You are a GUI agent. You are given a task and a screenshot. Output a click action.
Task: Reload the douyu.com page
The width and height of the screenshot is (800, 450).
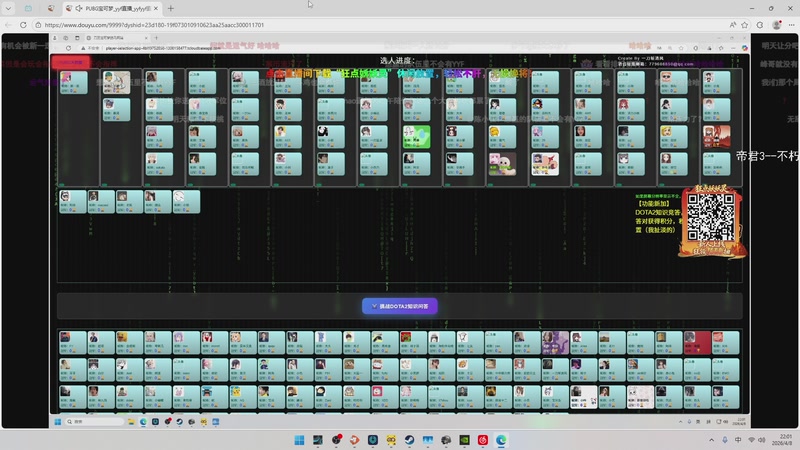tap(23, 24)
